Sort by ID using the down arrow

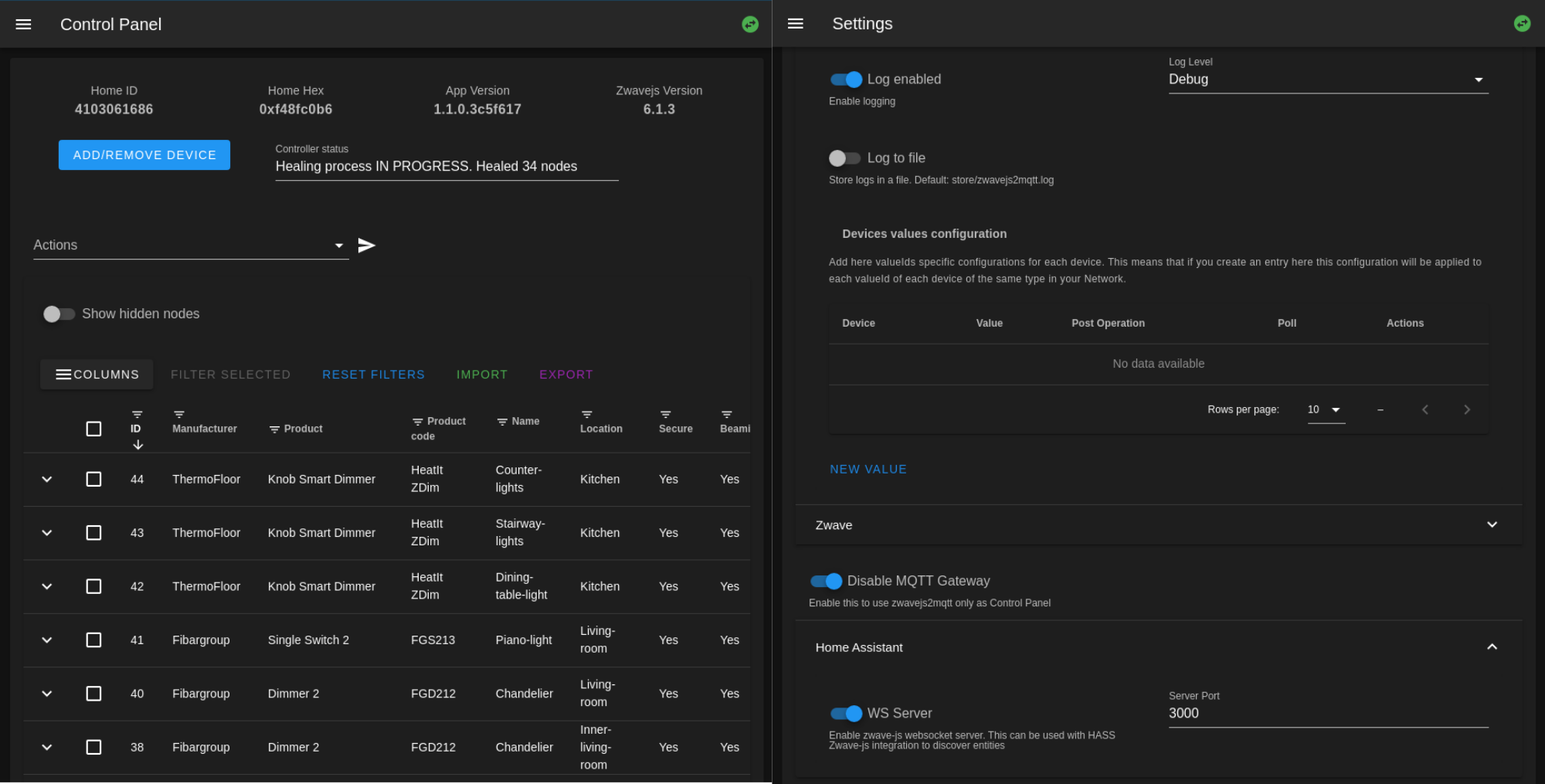(138, 445)
